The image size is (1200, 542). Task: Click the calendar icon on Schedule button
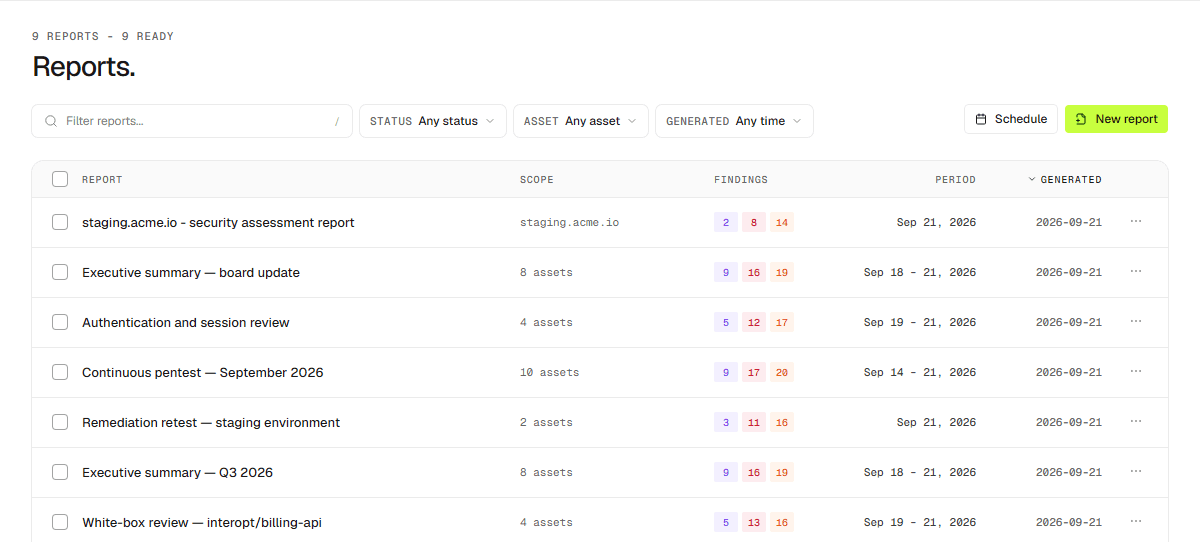[981, 119]
